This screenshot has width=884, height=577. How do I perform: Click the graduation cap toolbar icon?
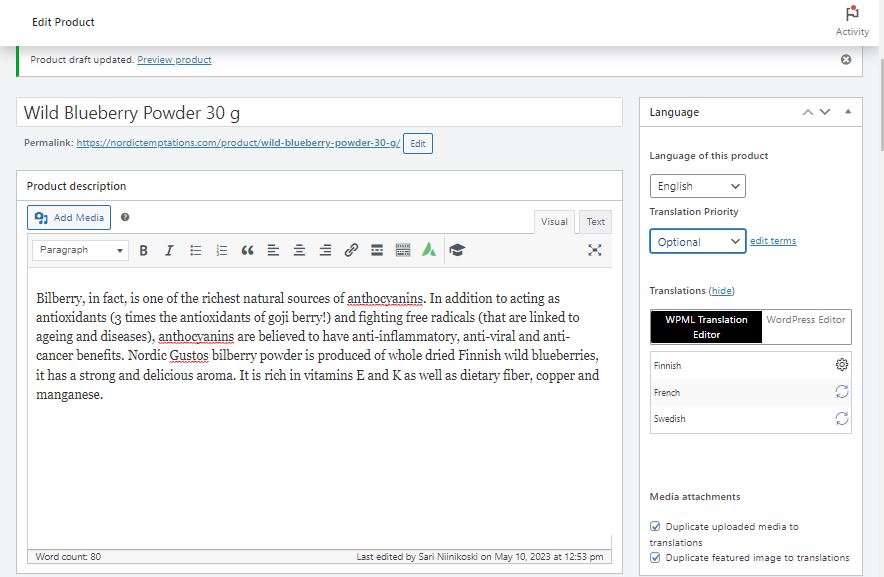point(457,250)
